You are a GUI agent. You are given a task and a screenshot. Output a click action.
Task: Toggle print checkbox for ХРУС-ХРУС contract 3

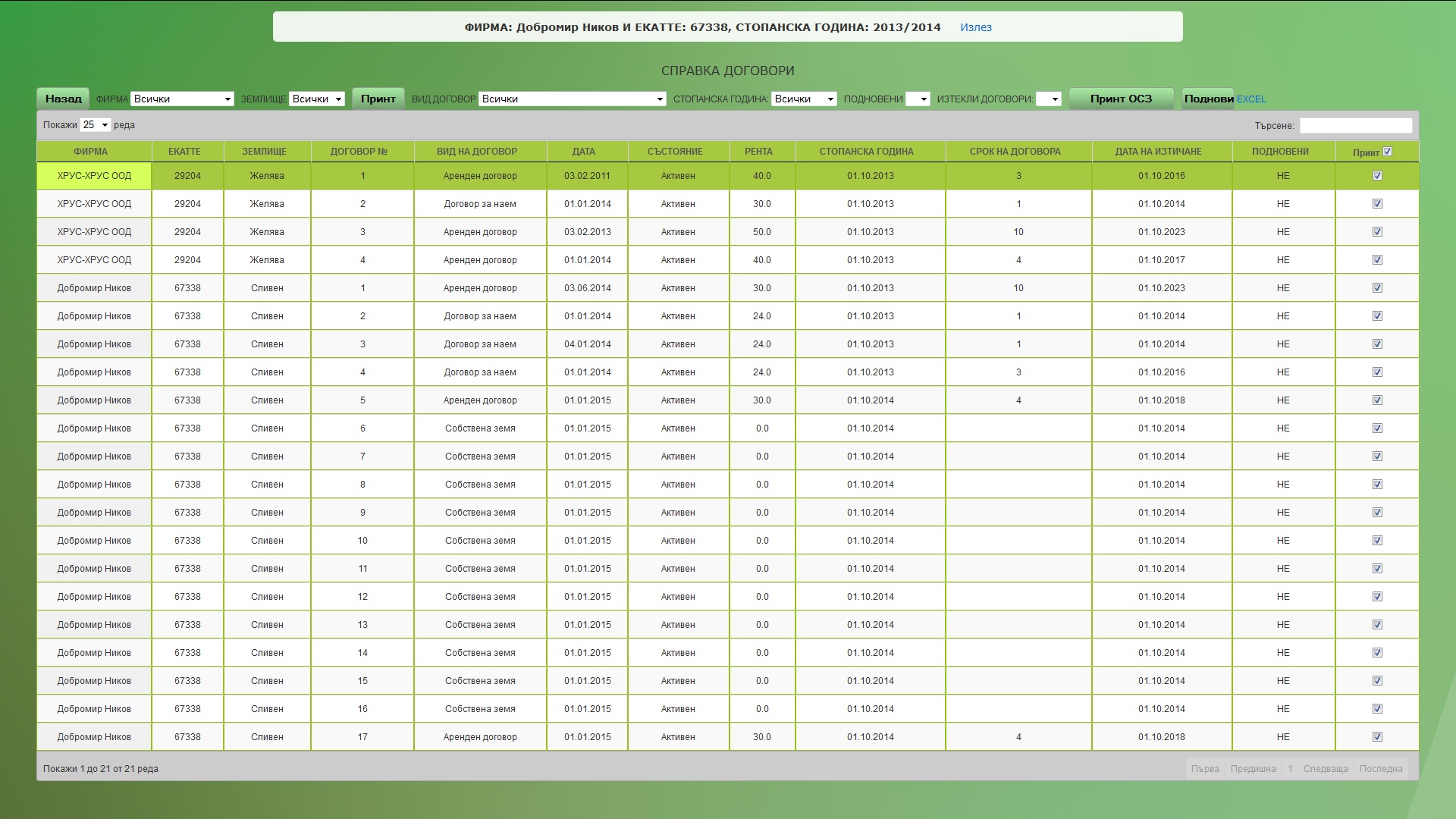[1377, 232]
